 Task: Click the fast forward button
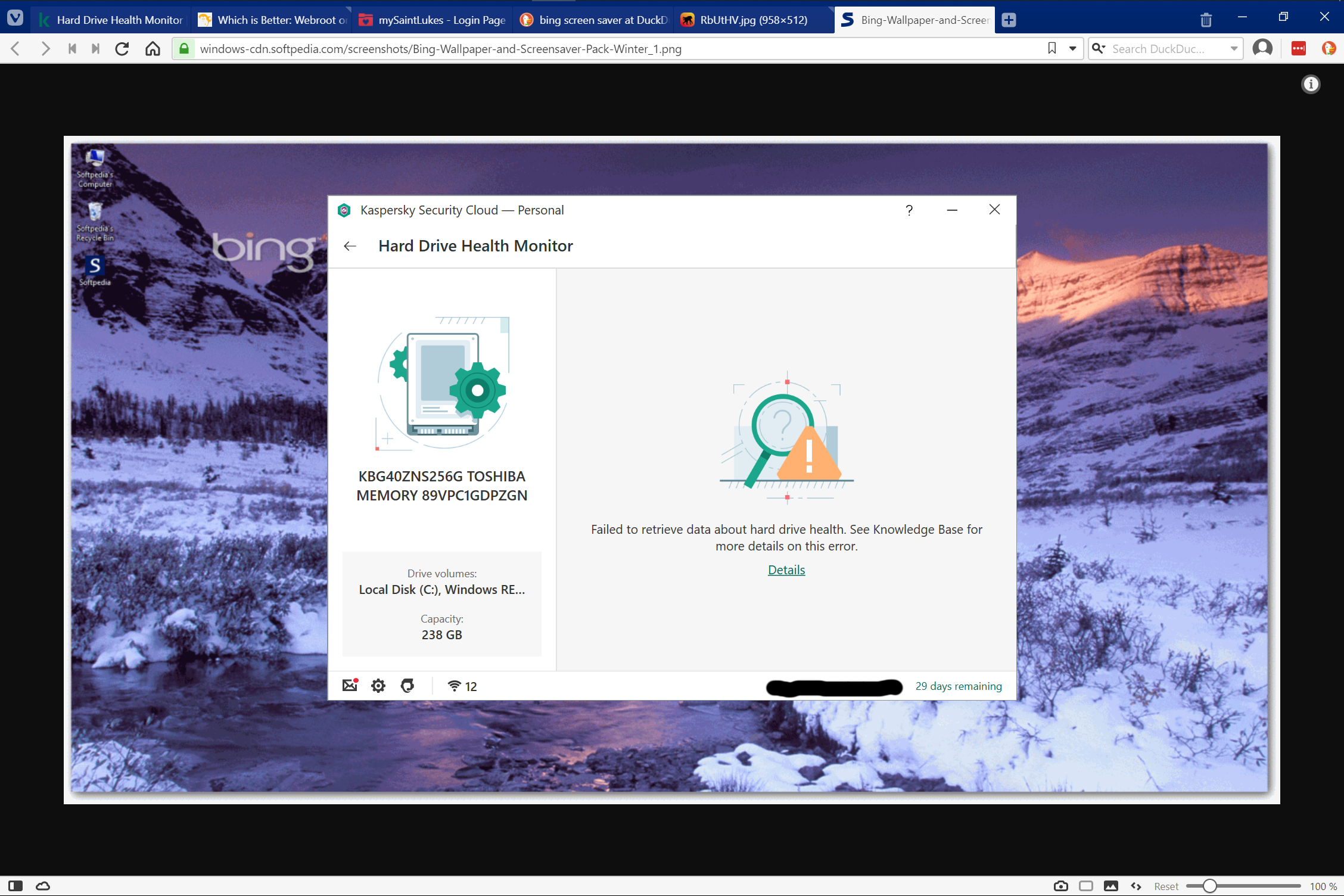click(95, 48)
